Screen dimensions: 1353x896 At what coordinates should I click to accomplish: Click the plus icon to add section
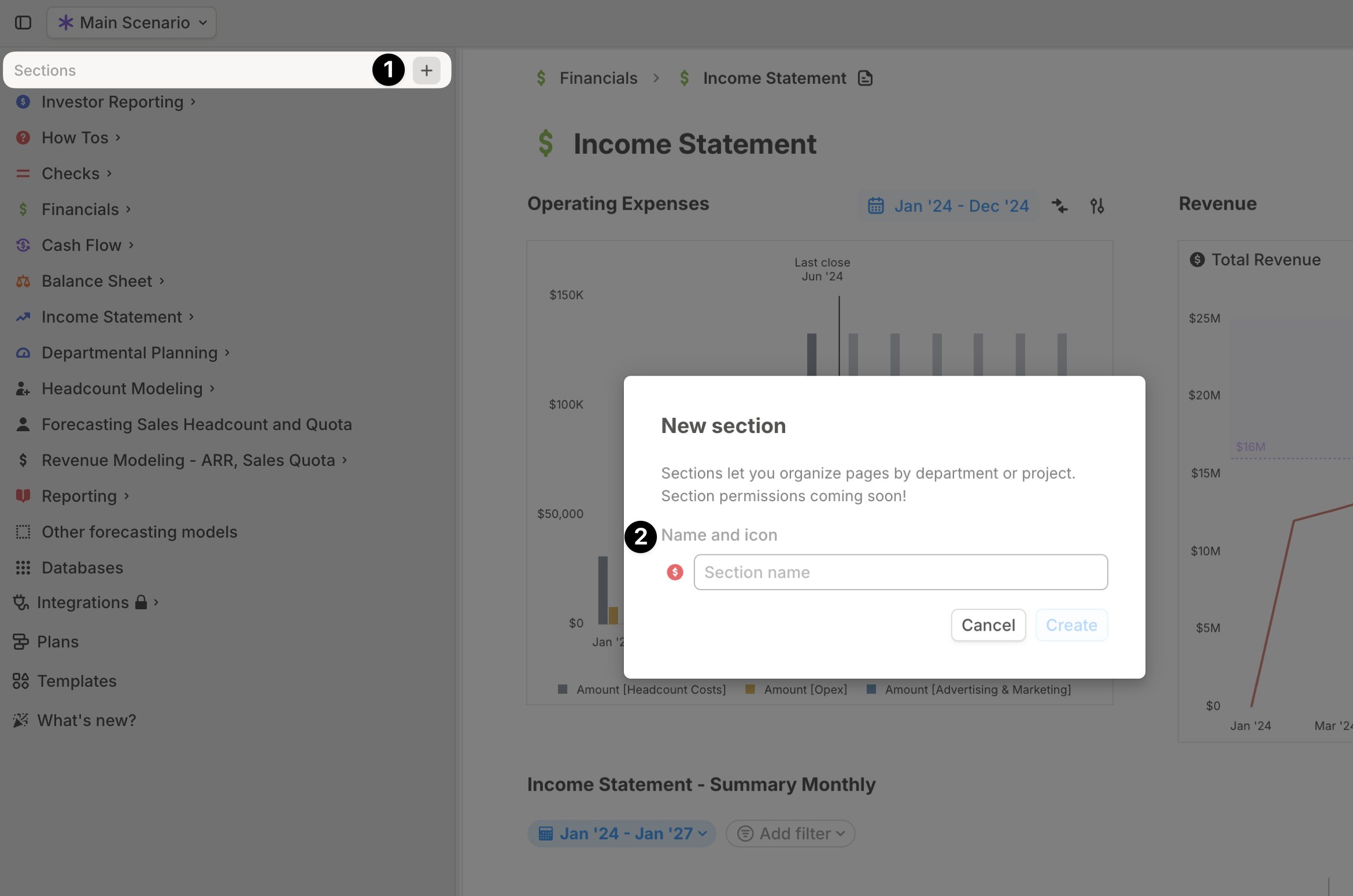[x=426, y=71]
